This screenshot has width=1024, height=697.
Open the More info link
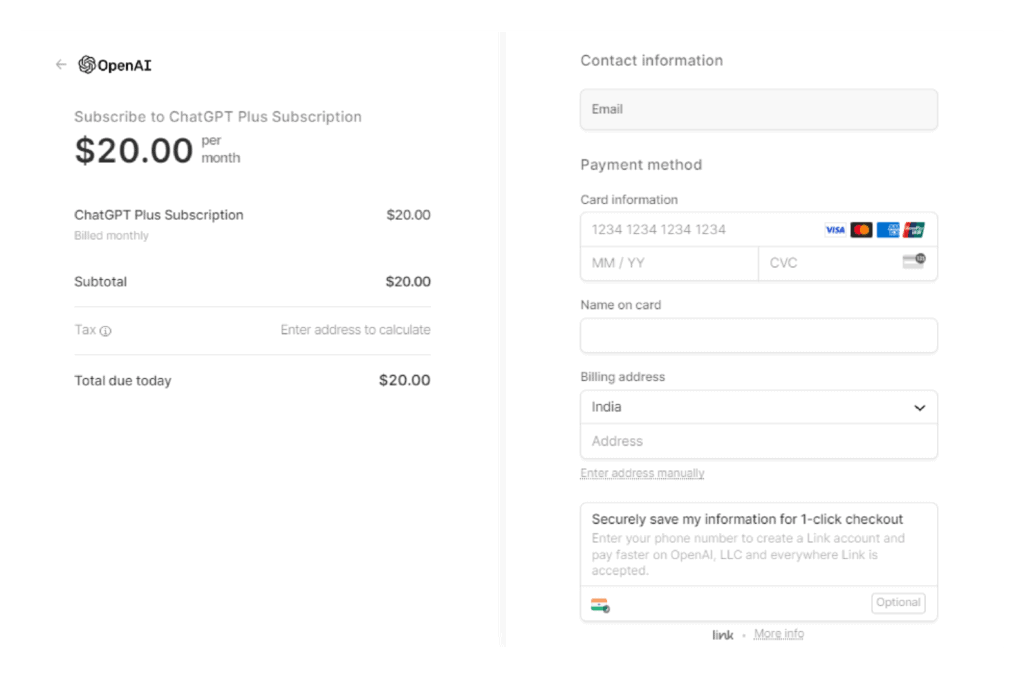pyautogui.click(x=778, y=634)
